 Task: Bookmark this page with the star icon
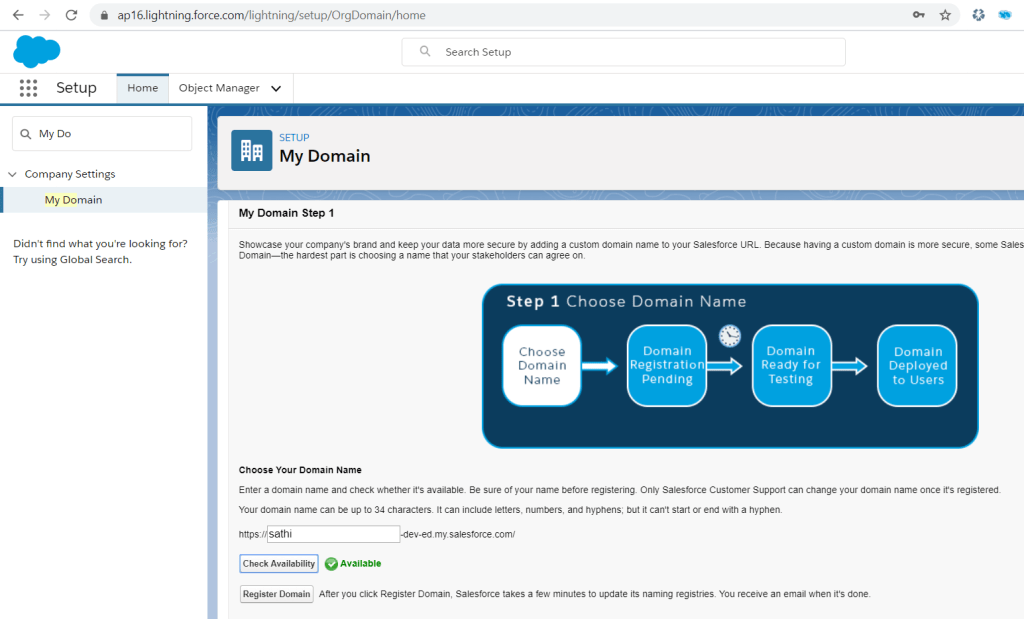click(945, 15)
